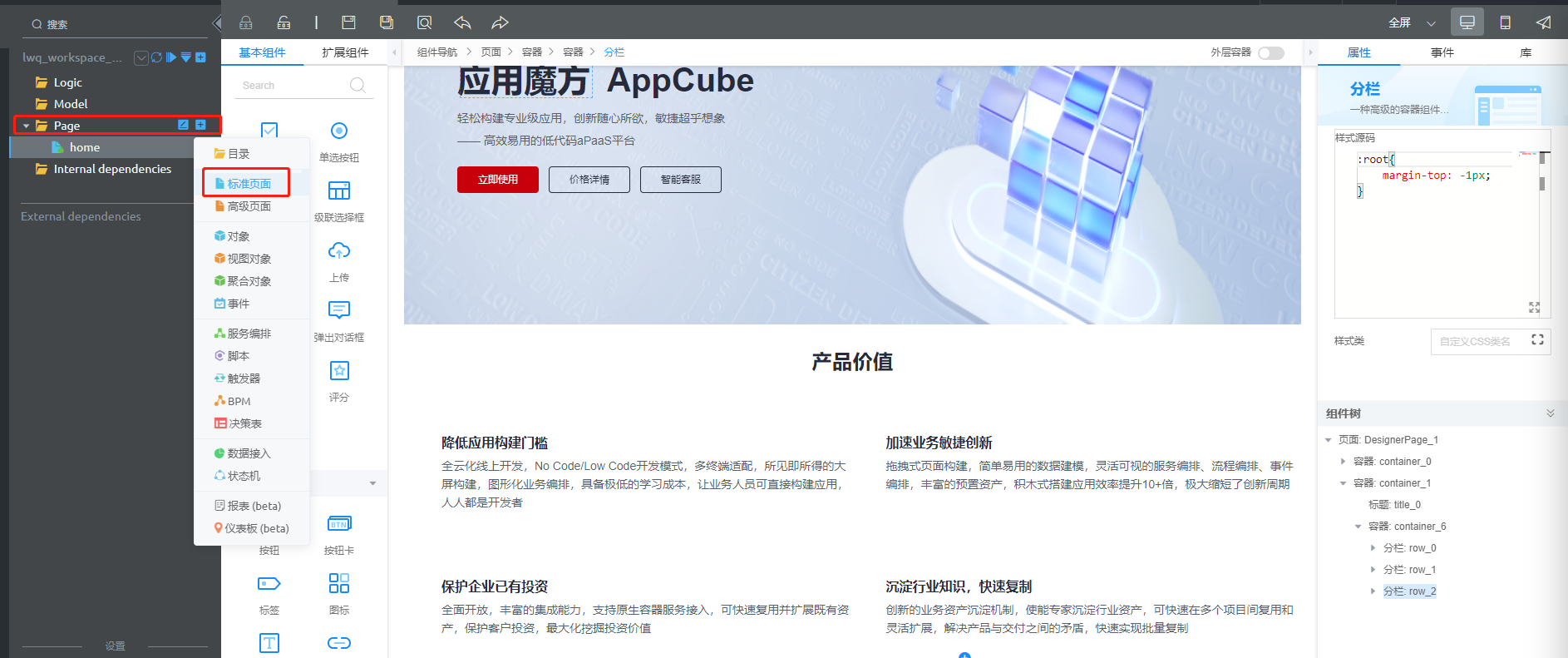This screenshot has width=1568, height=658.
Task: Undo the last action with the left arrow
Action: pyautogui.click(x=462, y=22)
